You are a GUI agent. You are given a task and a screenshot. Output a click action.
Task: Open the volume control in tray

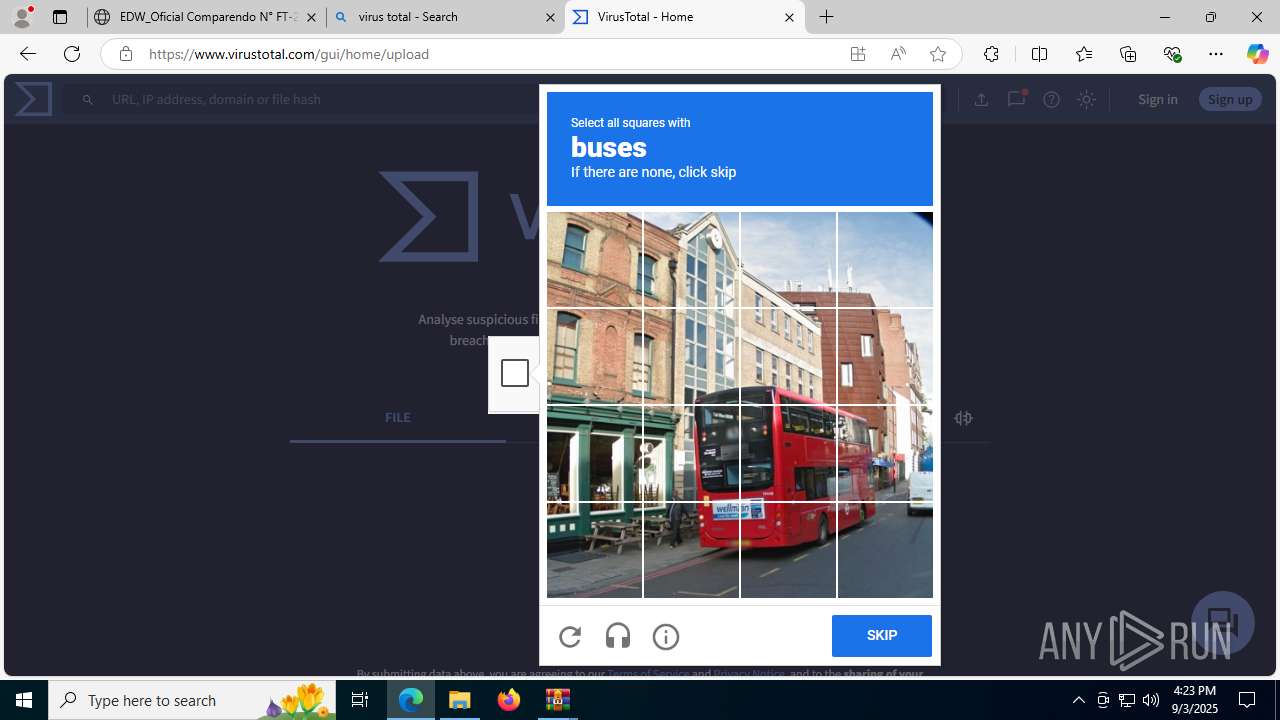coord(1151,700)
